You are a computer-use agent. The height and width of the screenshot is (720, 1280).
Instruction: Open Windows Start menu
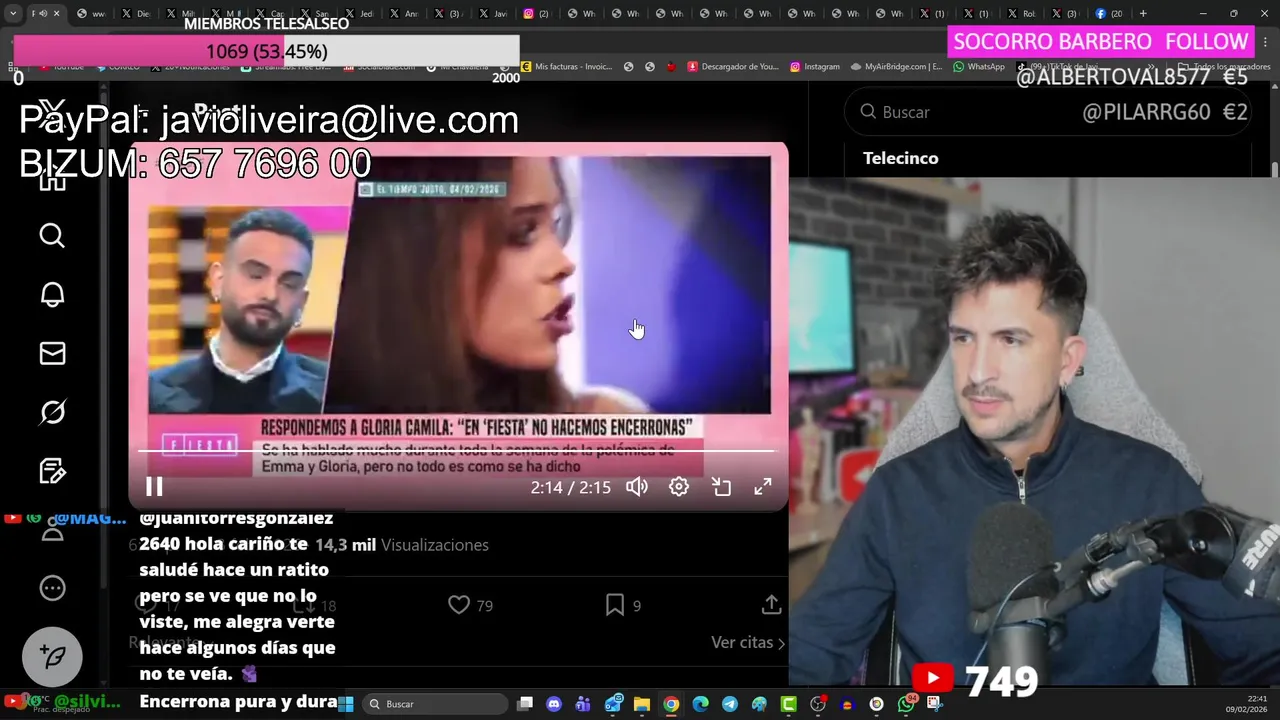click(346, 704)
